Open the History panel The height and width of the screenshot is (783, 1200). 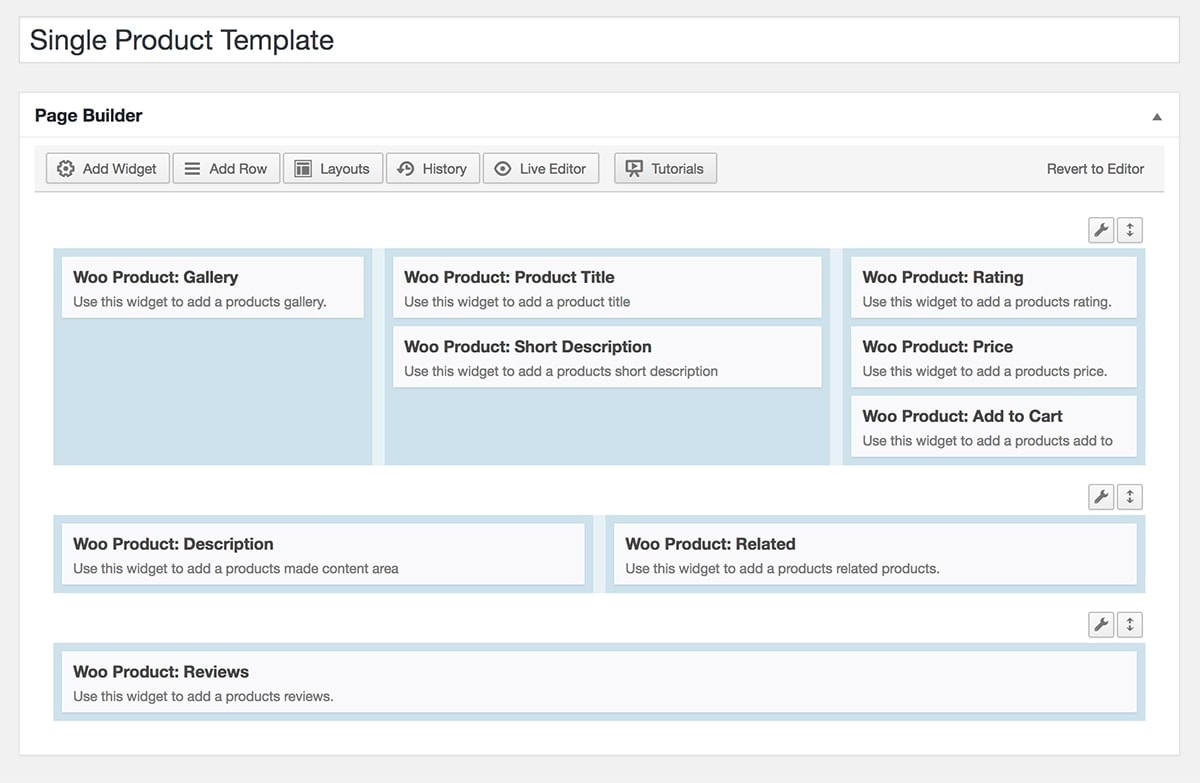tap(433, 168)
